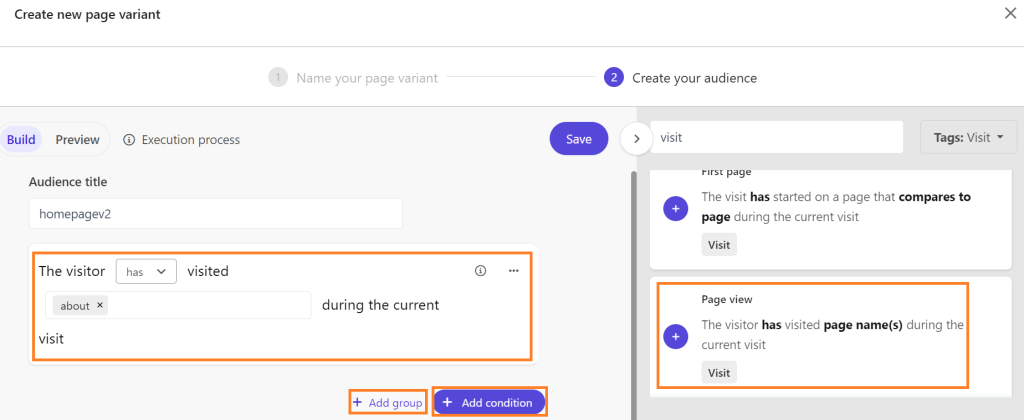
Task: Switch to the Build tab
Action: 21,140
